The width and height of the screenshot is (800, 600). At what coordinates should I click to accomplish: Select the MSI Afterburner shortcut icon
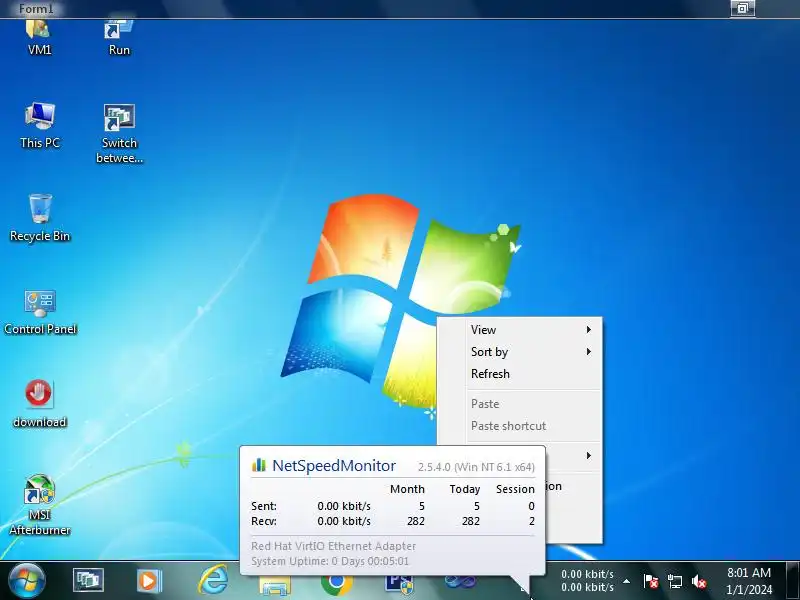(40, 505)
